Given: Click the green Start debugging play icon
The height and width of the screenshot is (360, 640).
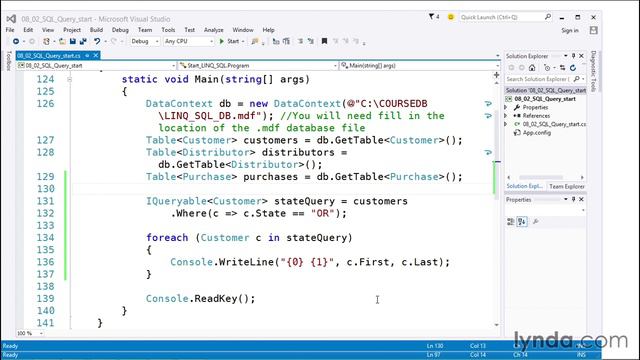Looking at the screenshot, I should click(x=222, y=41).
